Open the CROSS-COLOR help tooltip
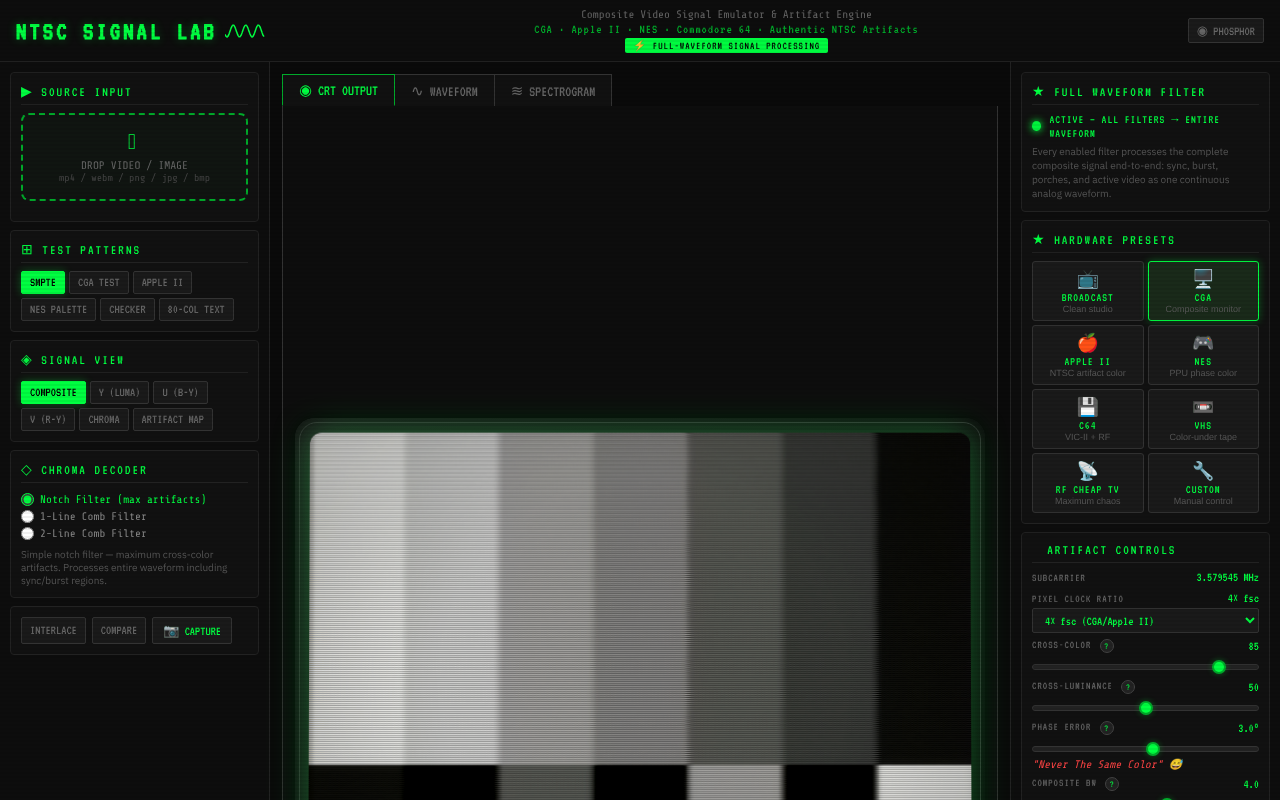This screenshot has height=800, width=1280. click(1107, 645)
